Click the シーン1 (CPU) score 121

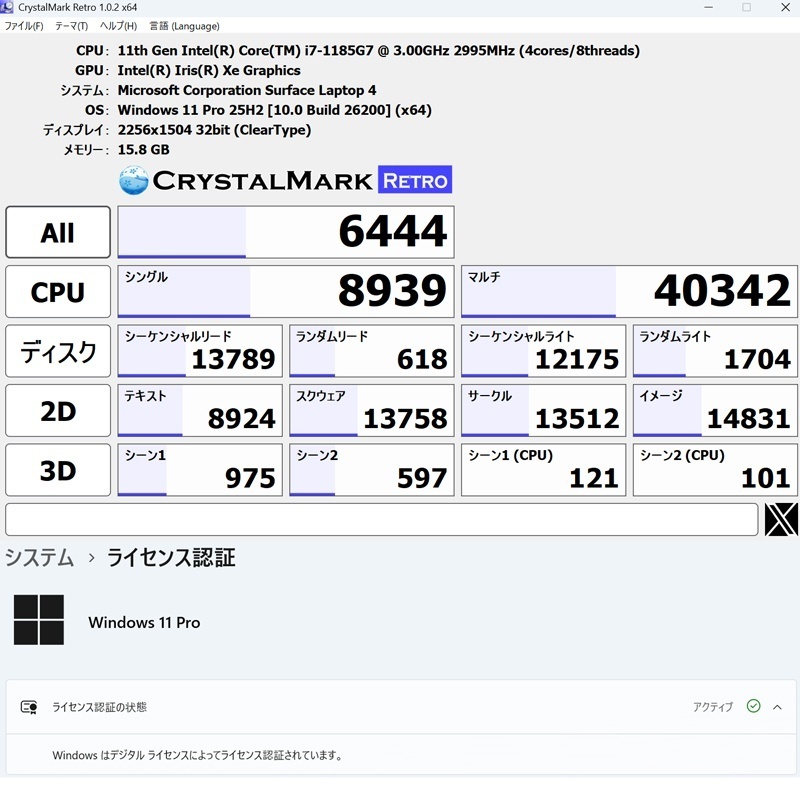tap(543, 470)
